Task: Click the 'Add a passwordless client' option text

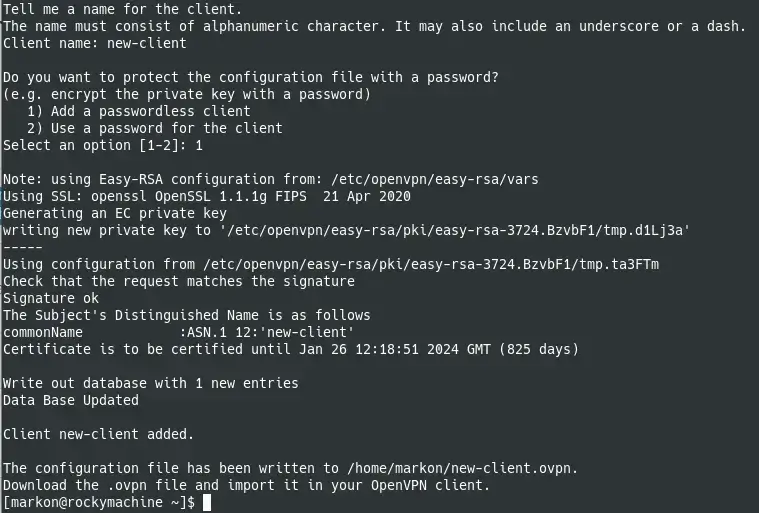Action: point(151,111)
